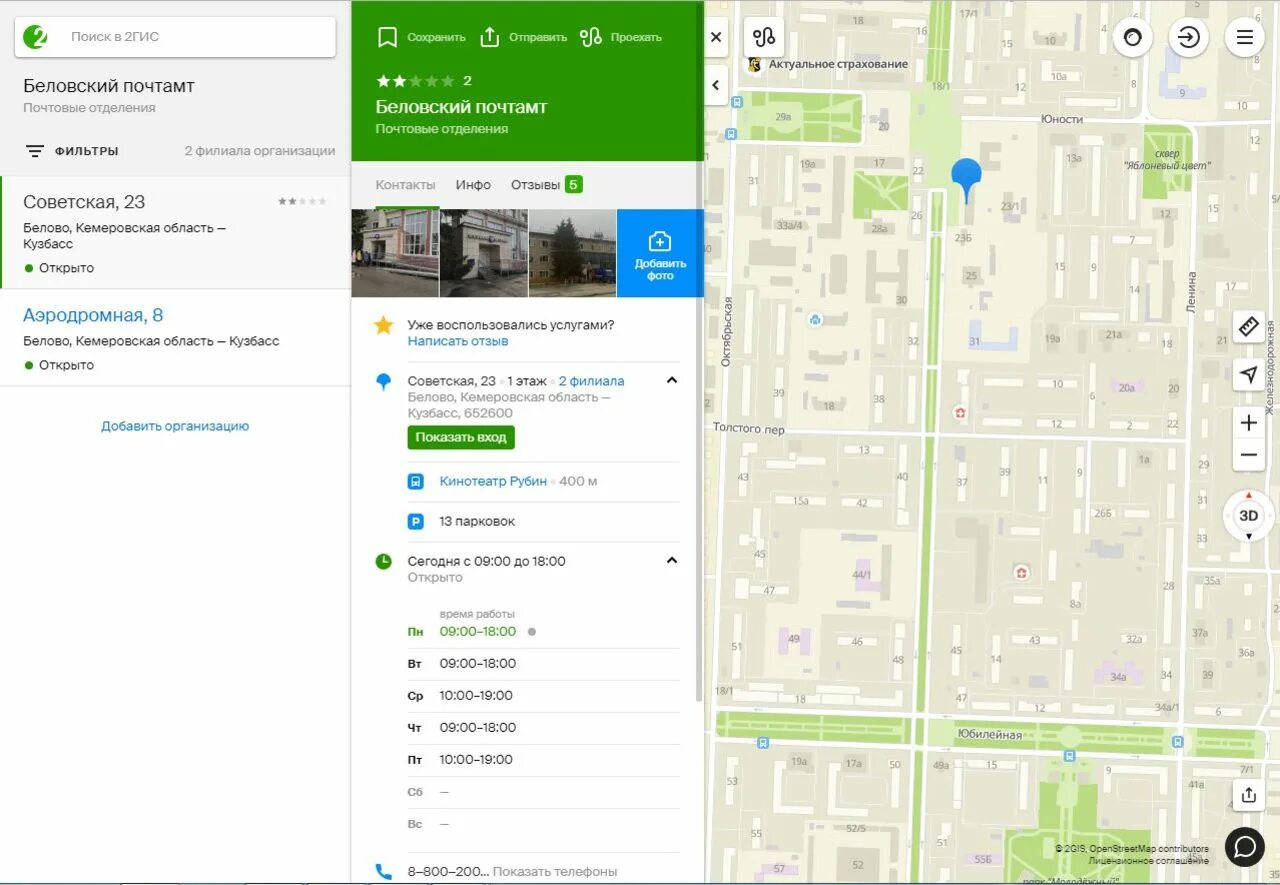Image resolution: width=1280 pixels, height=885 pixels.
Task: Click Лицензионное соглашение link
Action: [1148, 860]
